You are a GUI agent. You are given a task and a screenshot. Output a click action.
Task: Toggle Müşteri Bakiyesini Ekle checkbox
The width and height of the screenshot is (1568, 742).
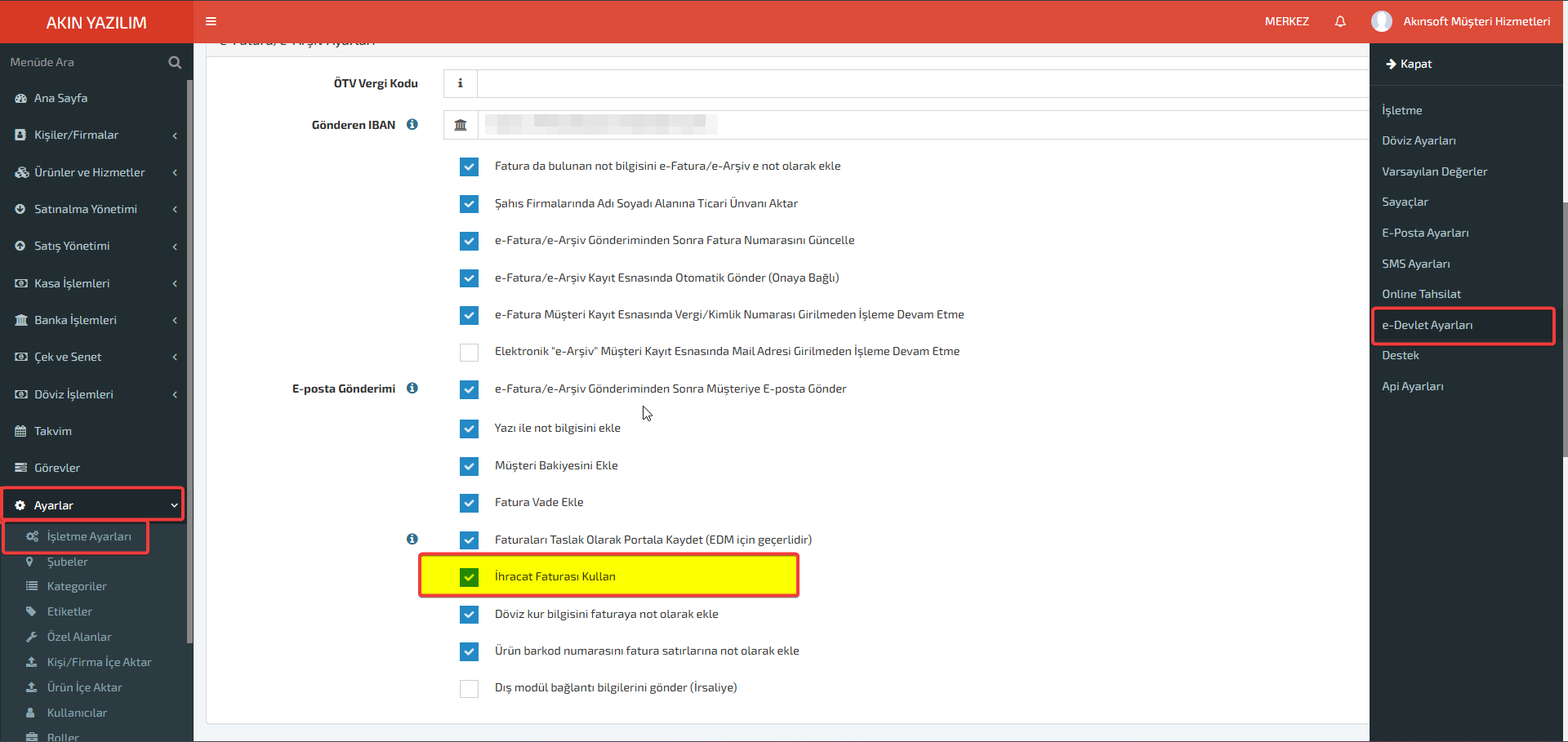point(469,466)
